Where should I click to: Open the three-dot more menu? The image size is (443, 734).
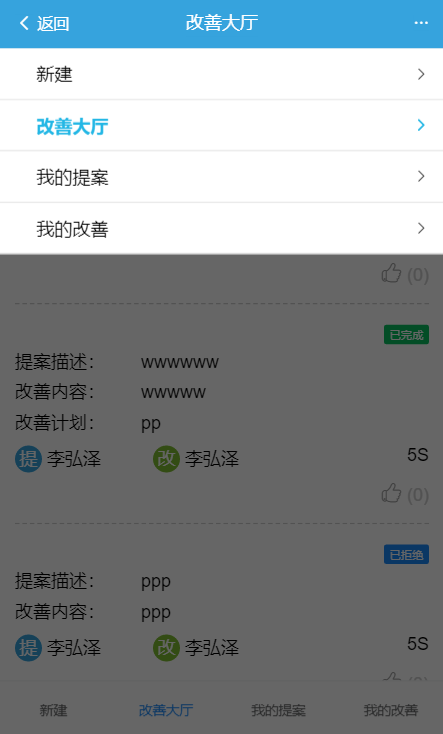pos(421,23)
